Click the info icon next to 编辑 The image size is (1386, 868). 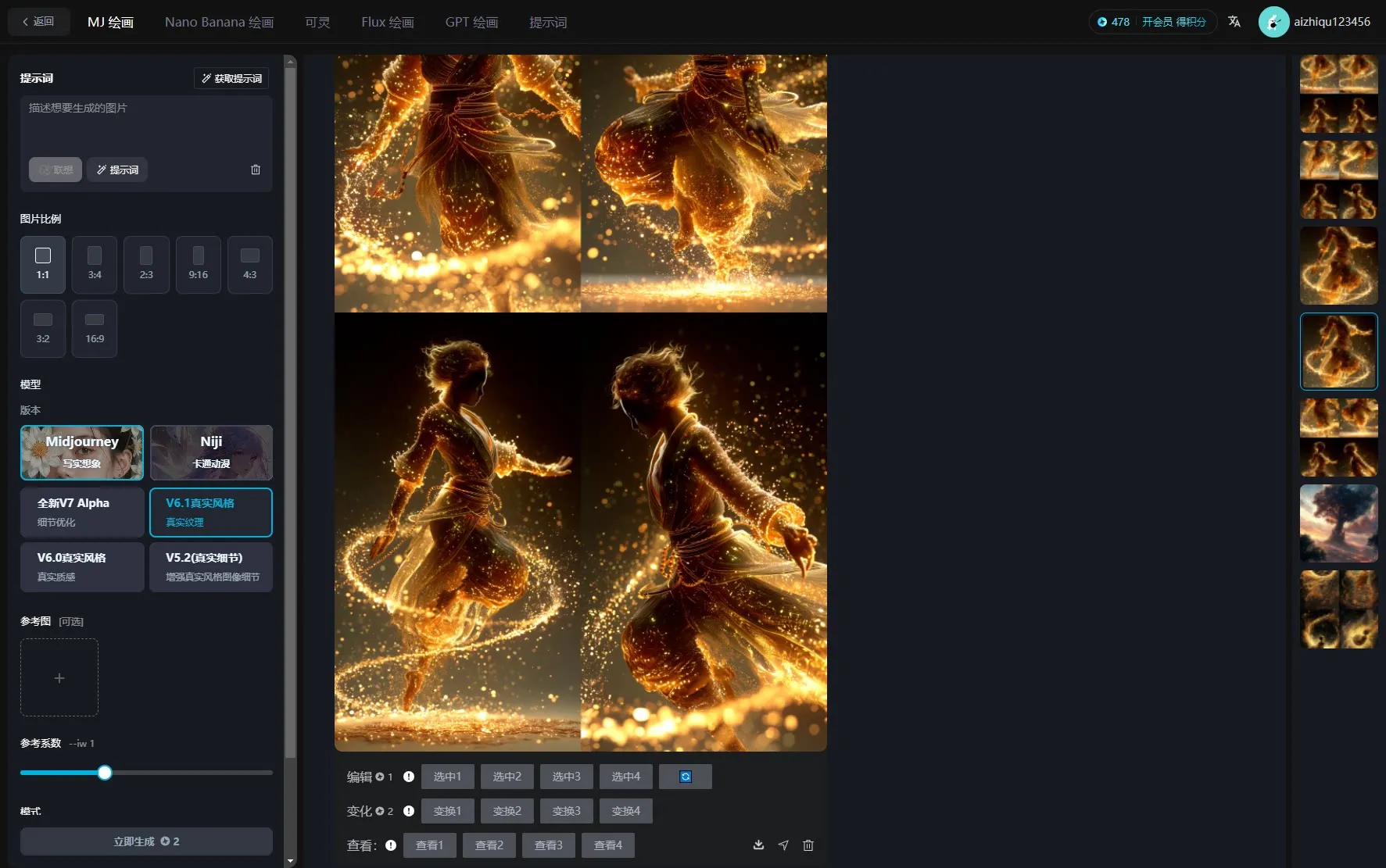tap(408, 777)
